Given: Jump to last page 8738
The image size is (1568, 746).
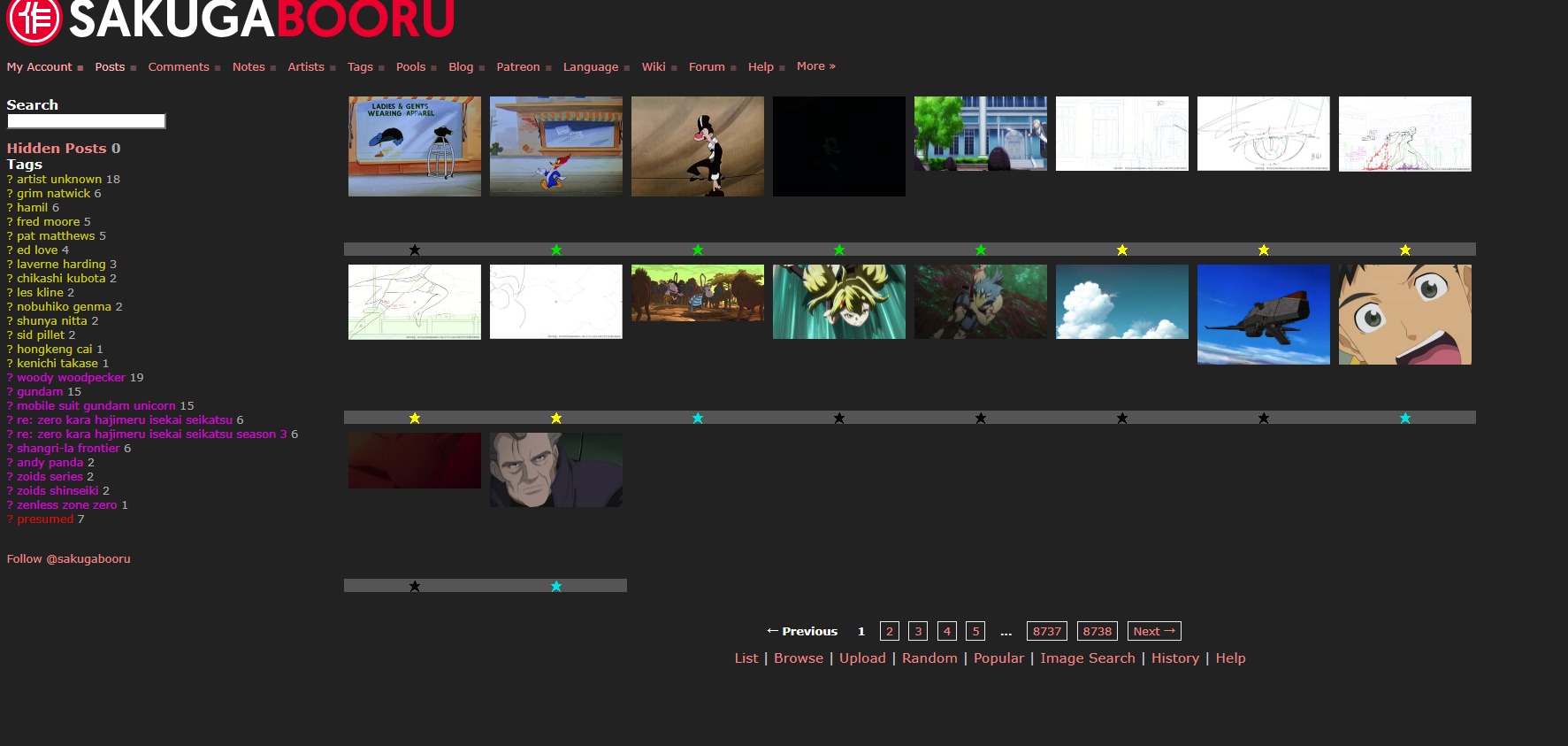Looking at the screenshot, I should (1098, 631).
